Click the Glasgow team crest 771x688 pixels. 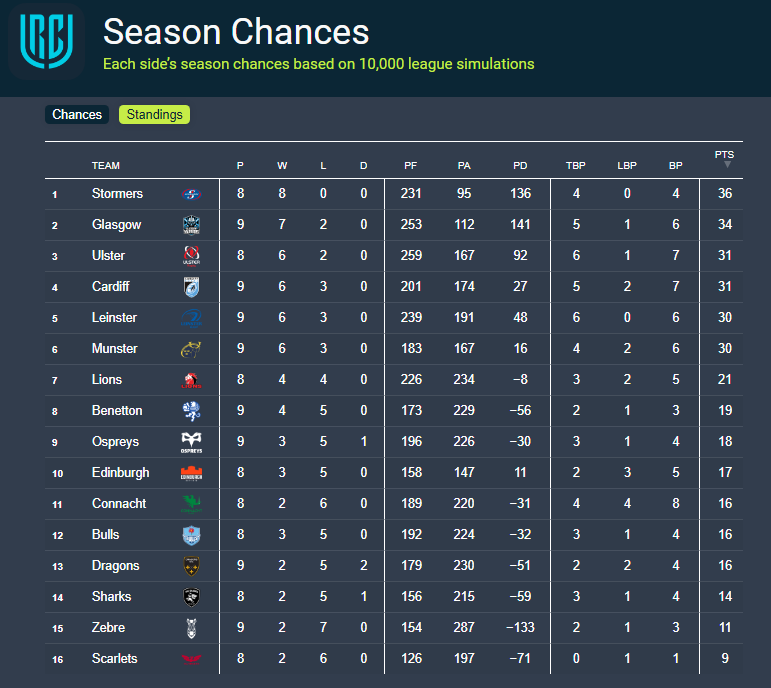[192, 225]
